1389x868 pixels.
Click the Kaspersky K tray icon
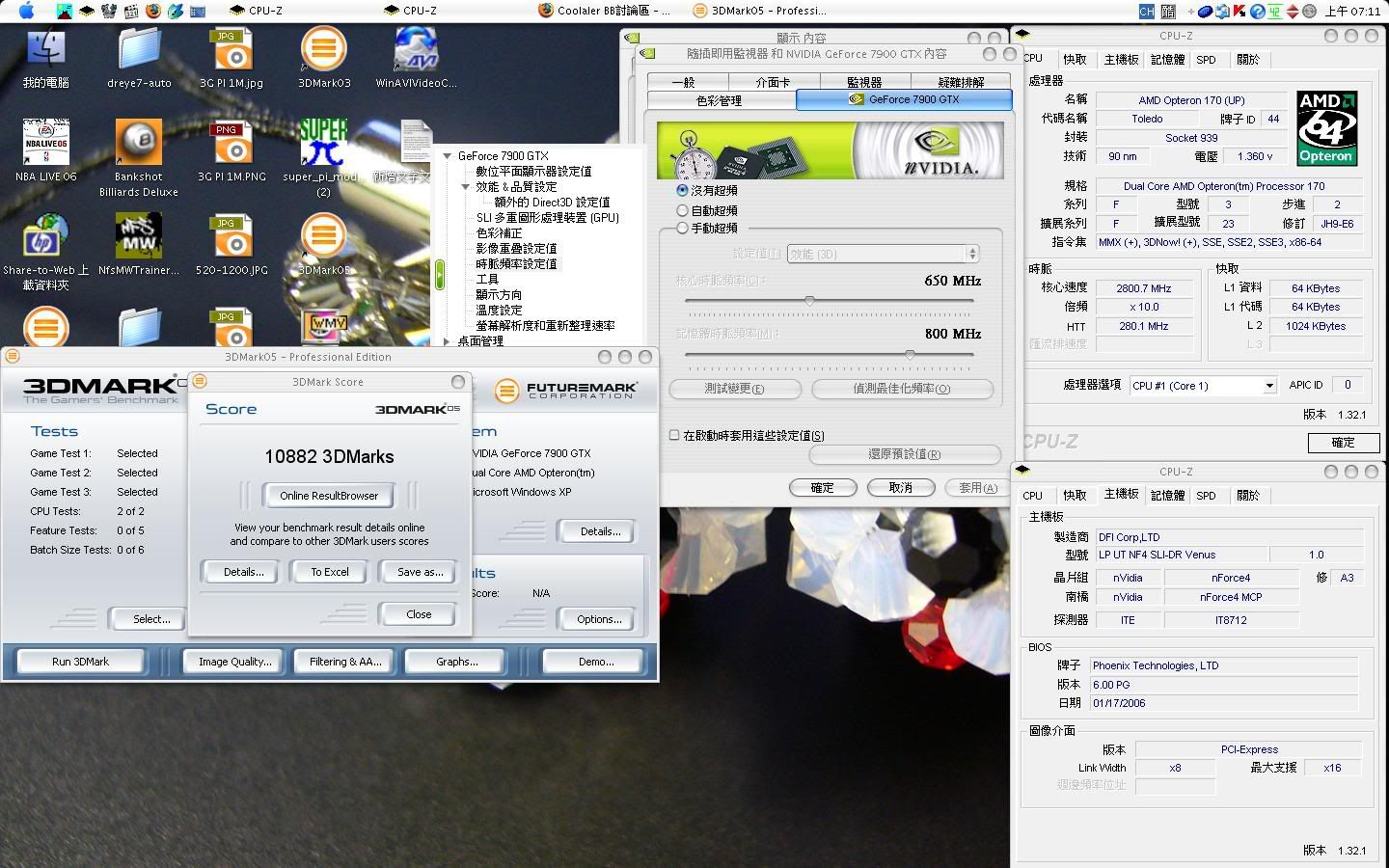(1239, 12)
